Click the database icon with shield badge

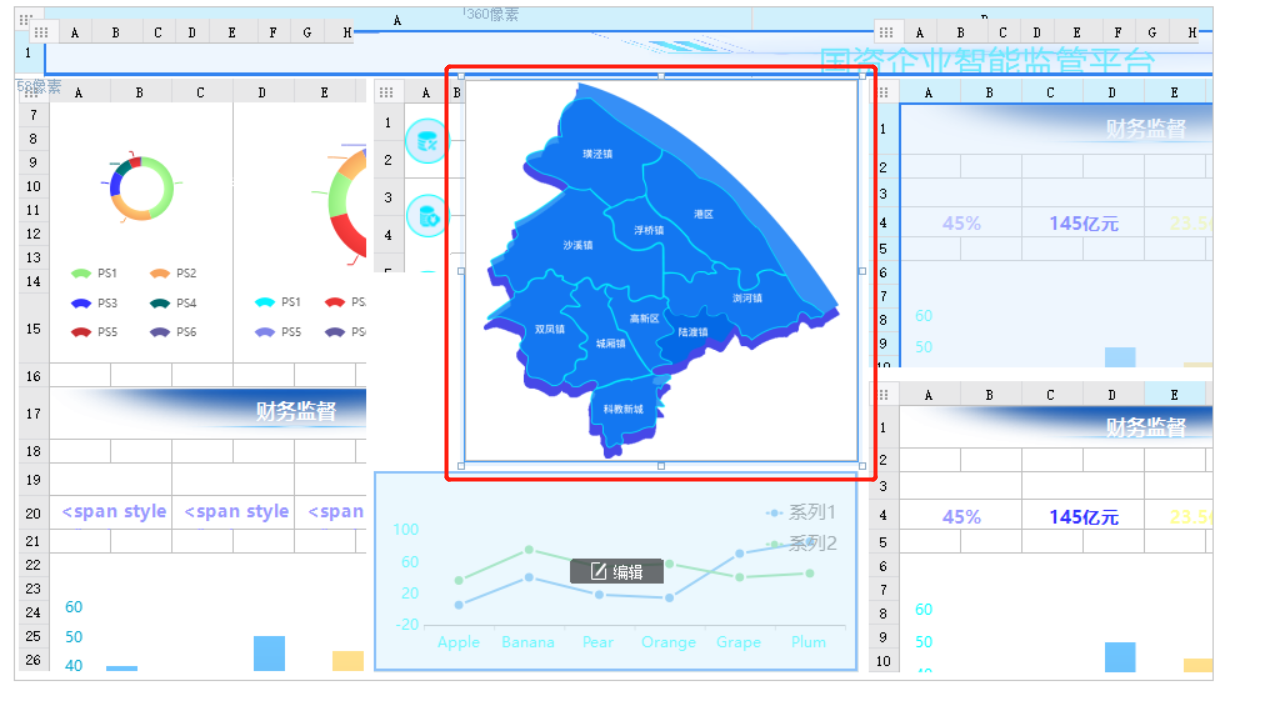pos(427,216)
